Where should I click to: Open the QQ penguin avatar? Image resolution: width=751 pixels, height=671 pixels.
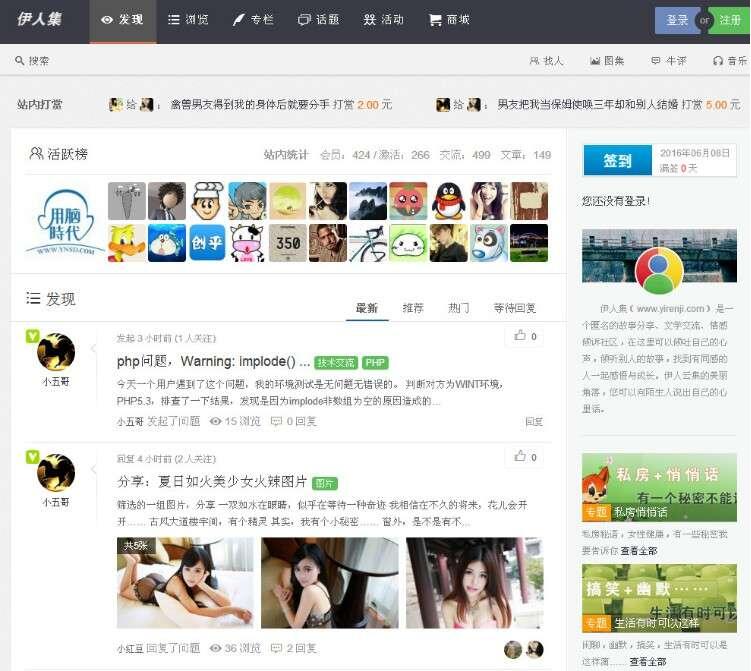coord(448,201)
